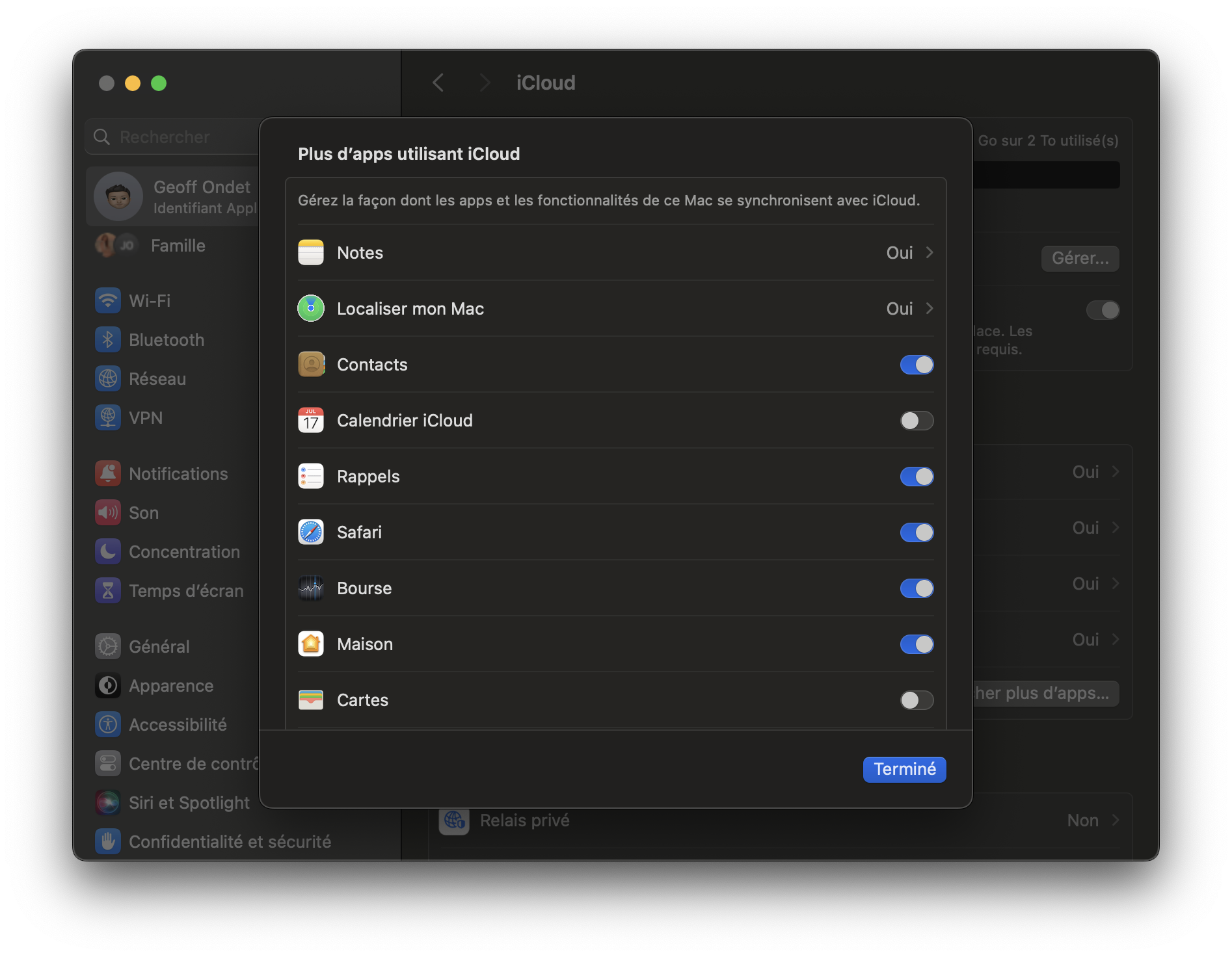Viewport: 1232px width, 957px height.
Task: Click the Confidentialité et sécurité hand icon
Action: 108,841
